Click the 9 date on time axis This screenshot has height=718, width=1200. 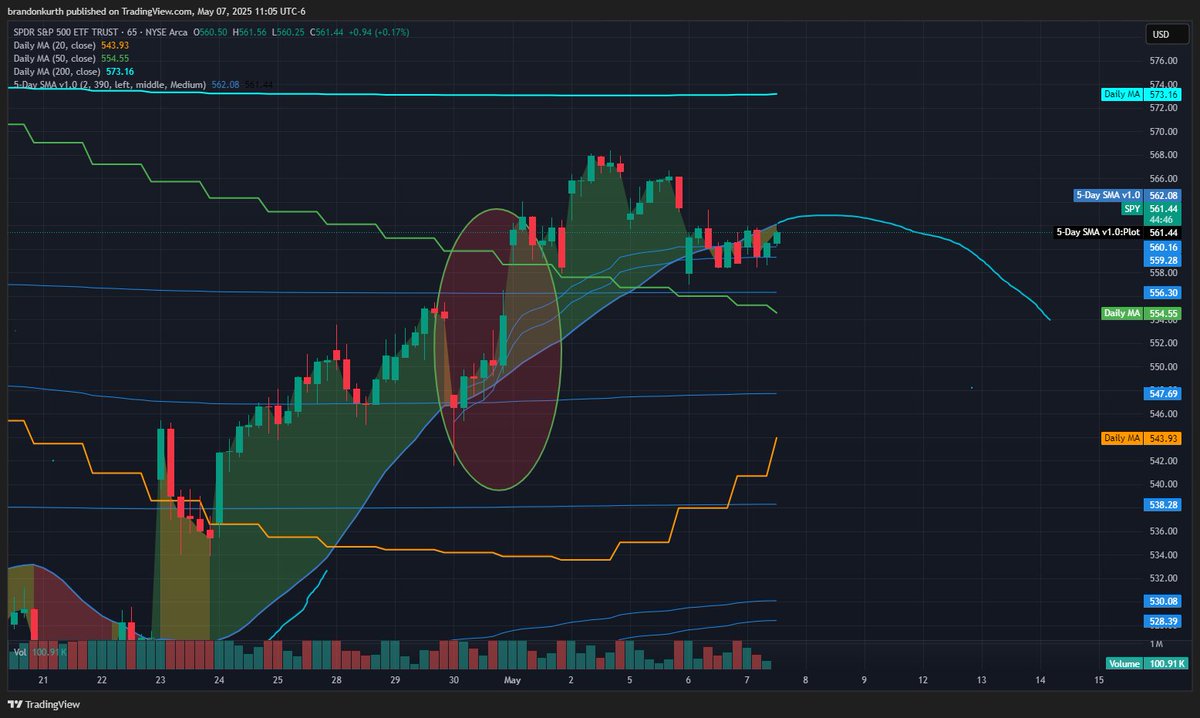[x=865, y=680]
